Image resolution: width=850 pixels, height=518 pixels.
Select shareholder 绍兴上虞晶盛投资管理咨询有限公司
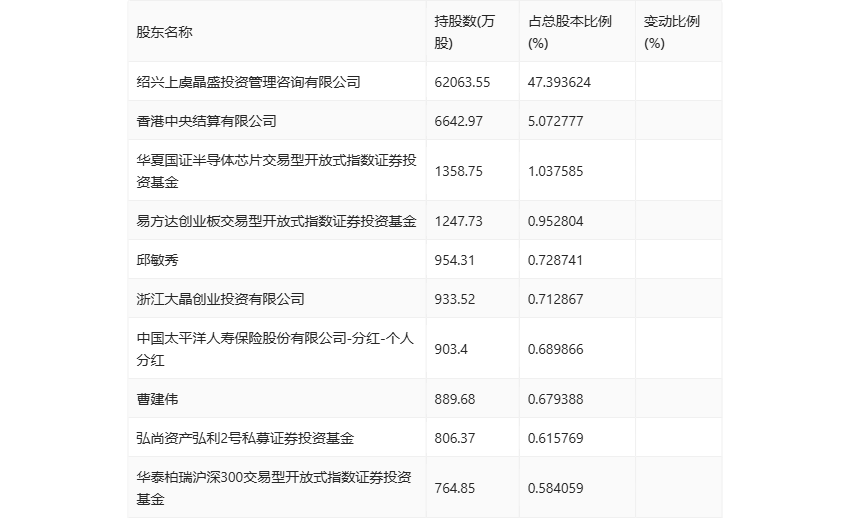[248, 82]
